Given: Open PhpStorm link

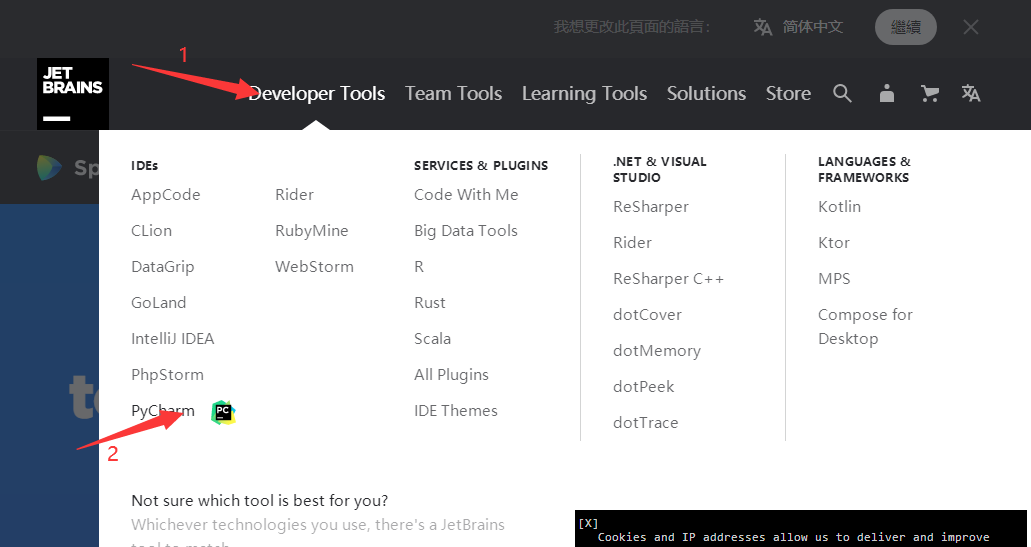Looking at the screenshot, I should (168, 375).
